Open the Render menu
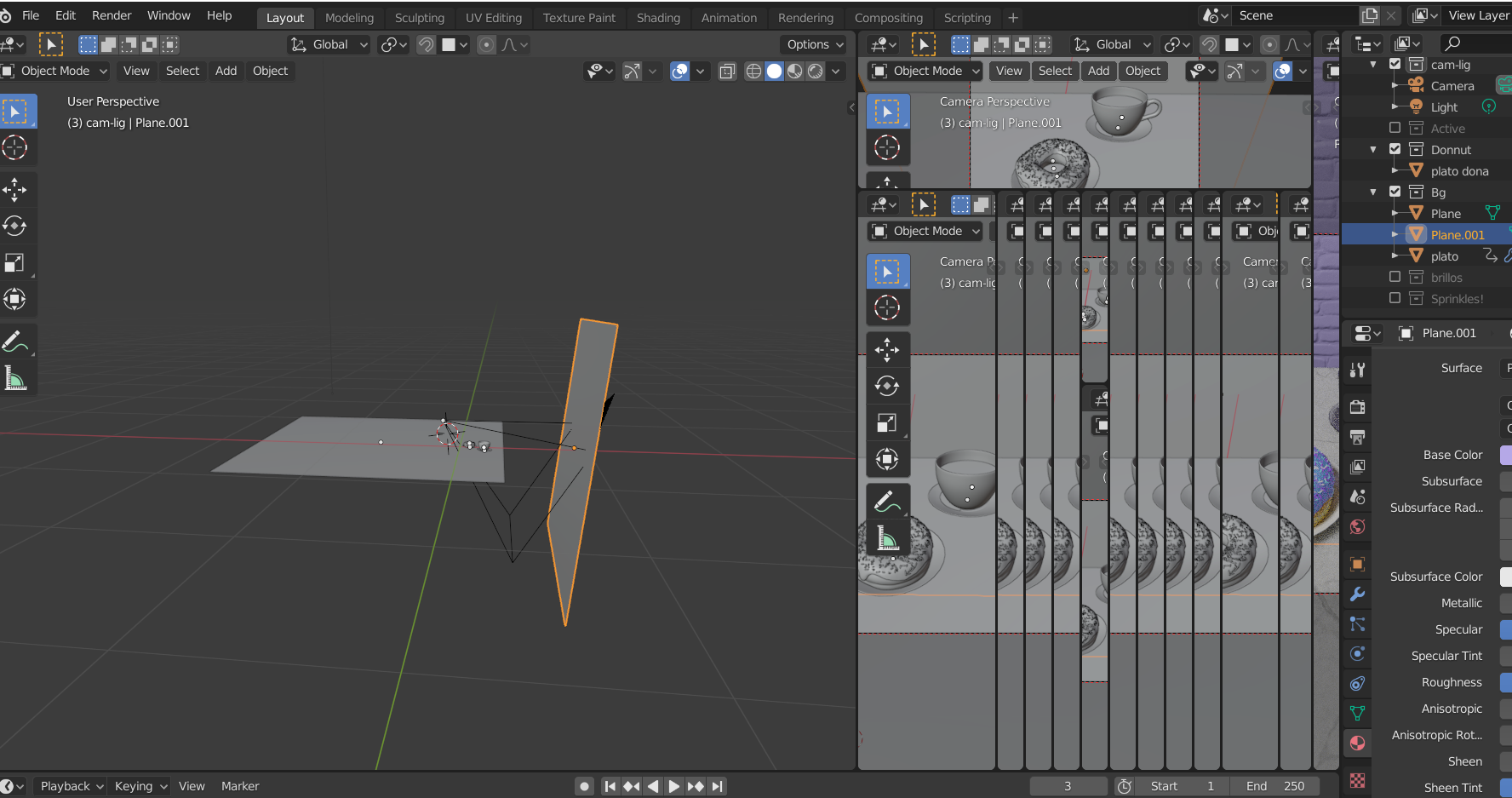1512x798 pixels. click(x=112, y=15)
